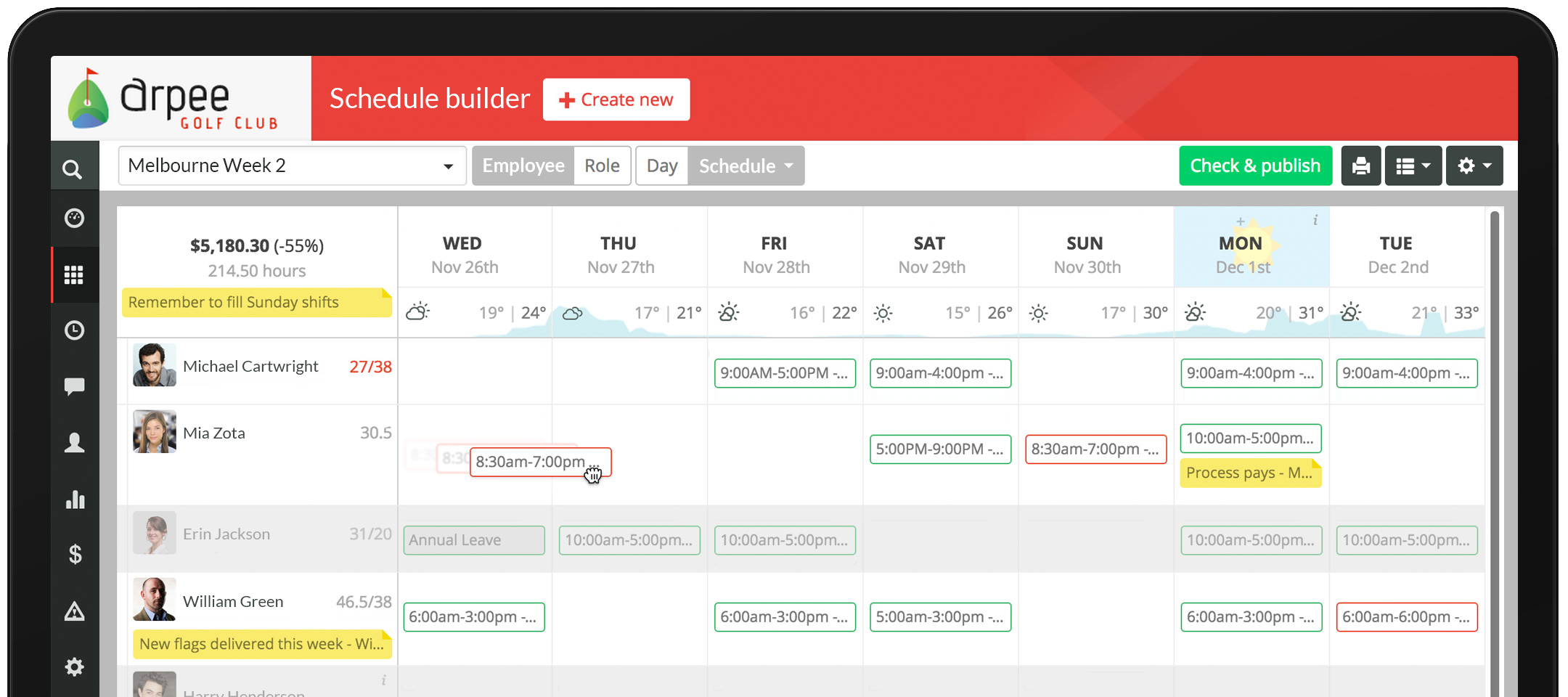Image resolution: width=1568 pixels, height=697 pixels.
Task: Click the William Green employee name
Action: 233,602
